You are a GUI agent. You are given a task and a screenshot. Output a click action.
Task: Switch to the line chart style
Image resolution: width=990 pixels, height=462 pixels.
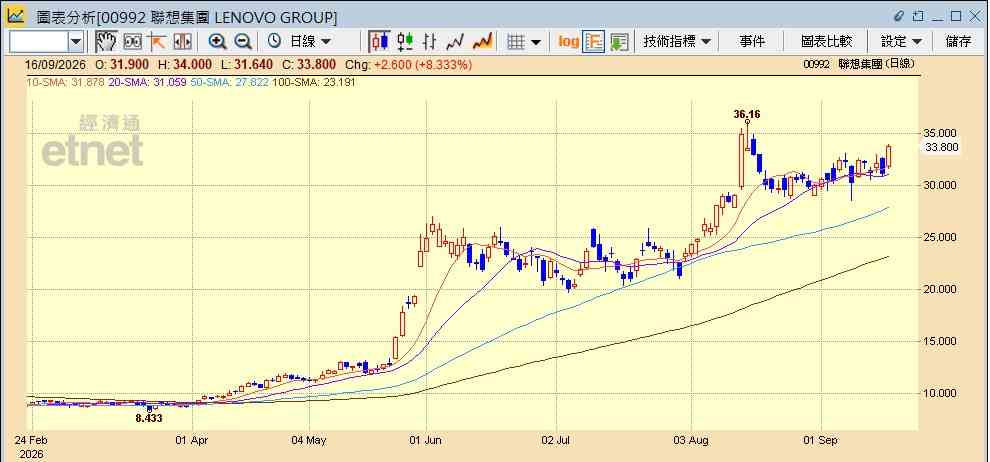(455, 42)
